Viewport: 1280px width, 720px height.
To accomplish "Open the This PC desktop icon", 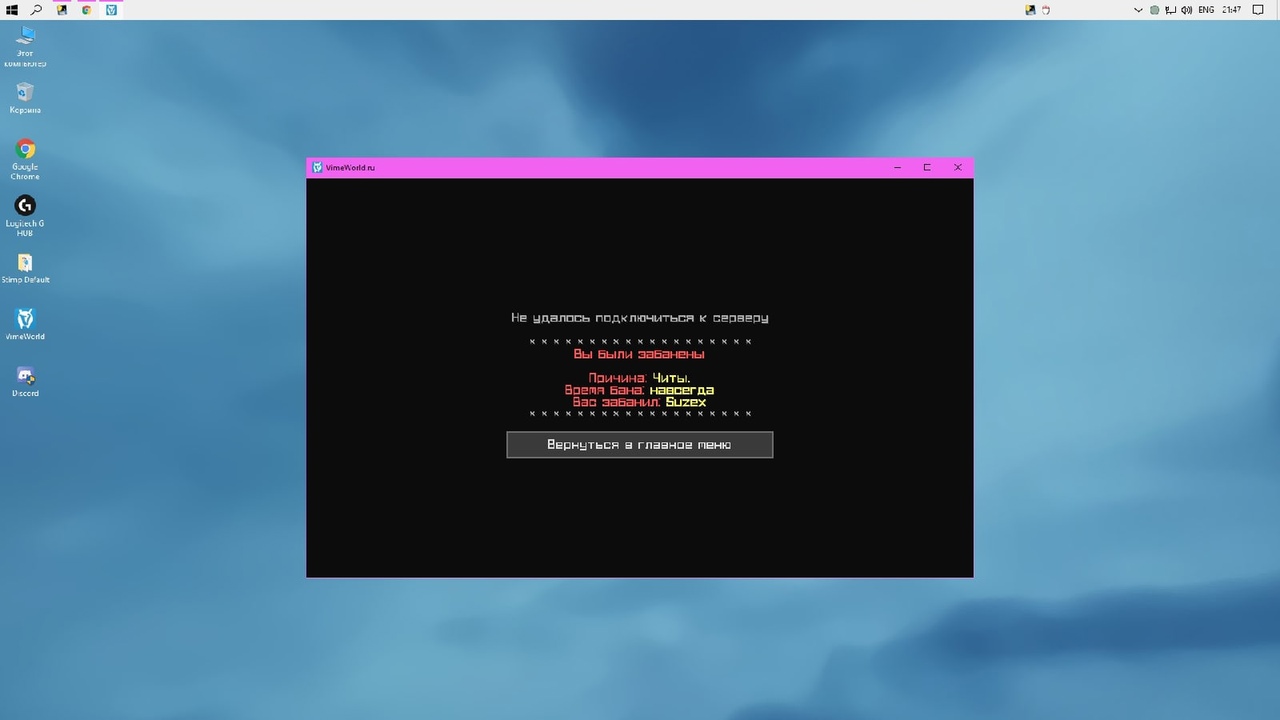I will click(25, 45).
